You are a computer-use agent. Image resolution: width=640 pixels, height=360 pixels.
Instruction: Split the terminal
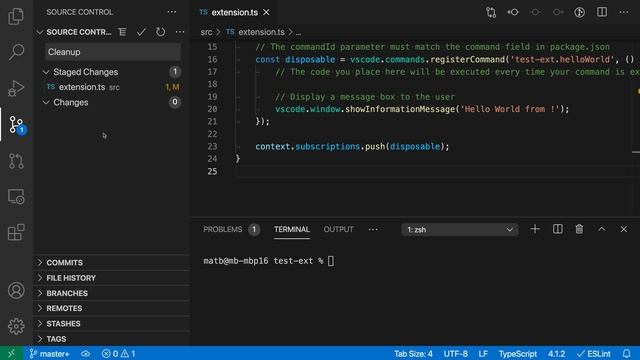(557, 229)
